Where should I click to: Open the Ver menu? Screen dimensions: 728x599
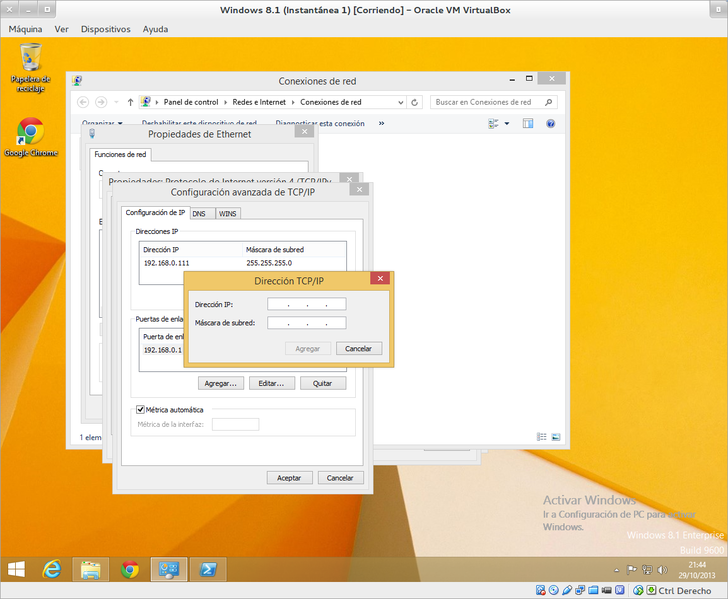[x=61, y=29]
